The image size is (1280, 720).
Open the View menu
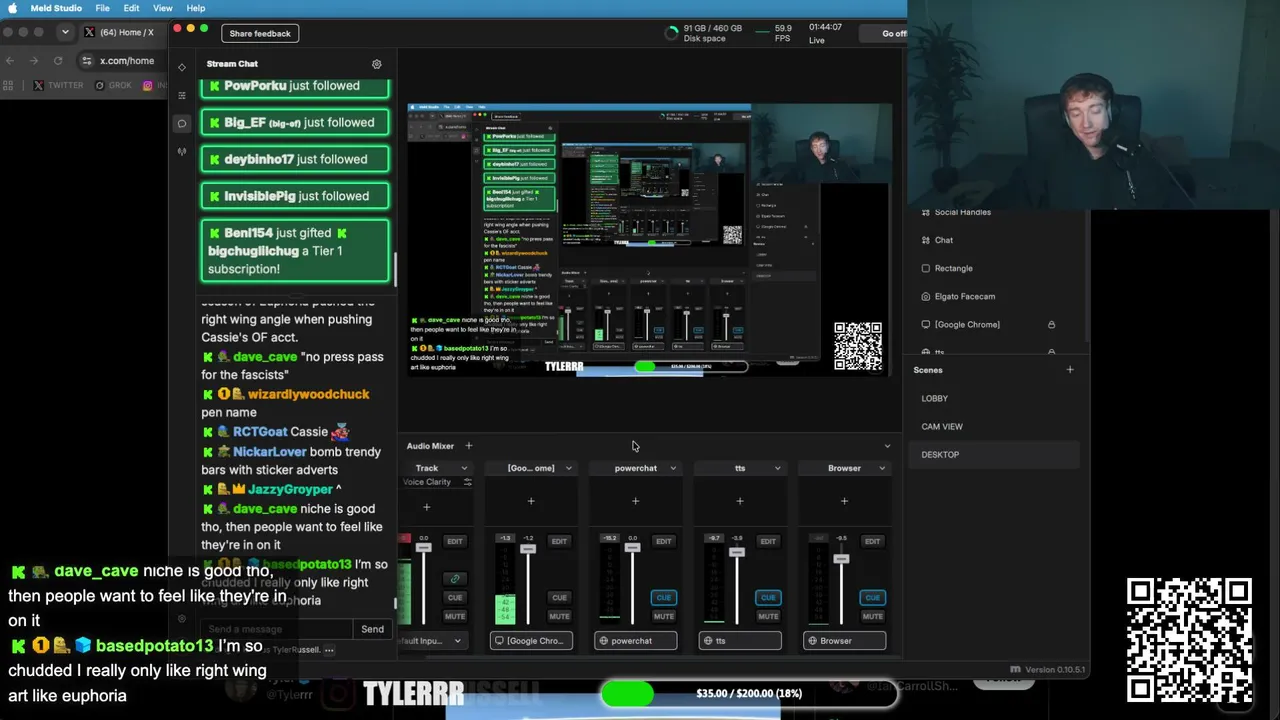click(x=162, y=8)
